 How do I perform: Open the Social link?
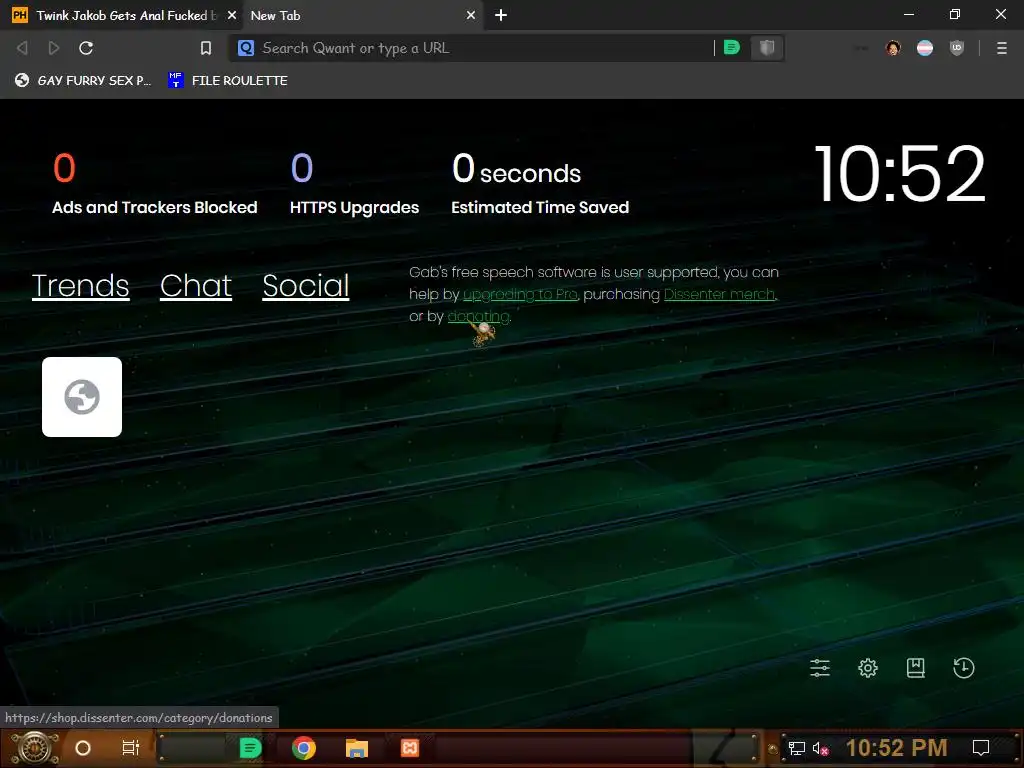(x=306, y=286)
